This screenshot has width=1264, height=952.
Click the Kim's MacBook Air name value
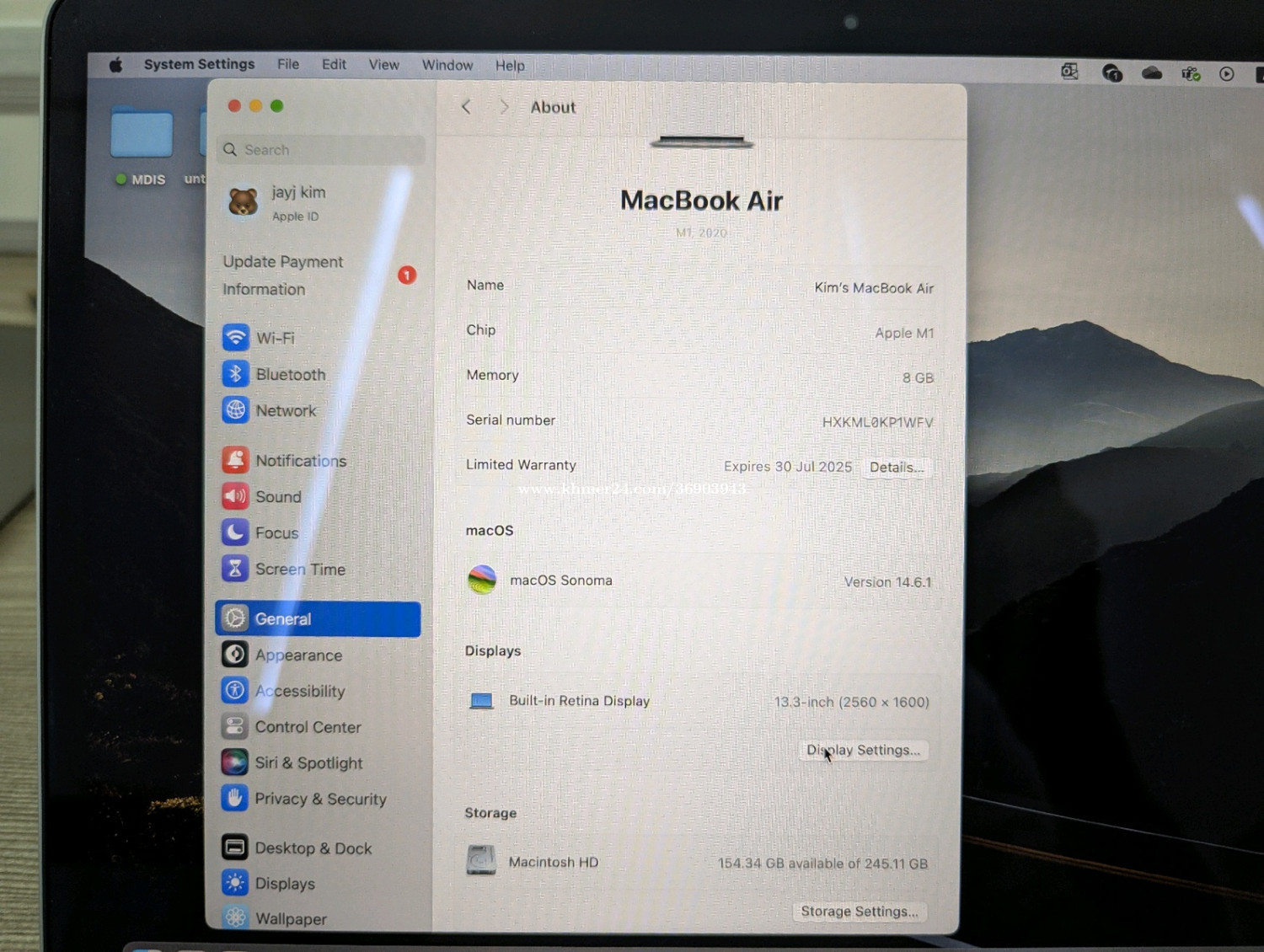[x=874, y=288]
